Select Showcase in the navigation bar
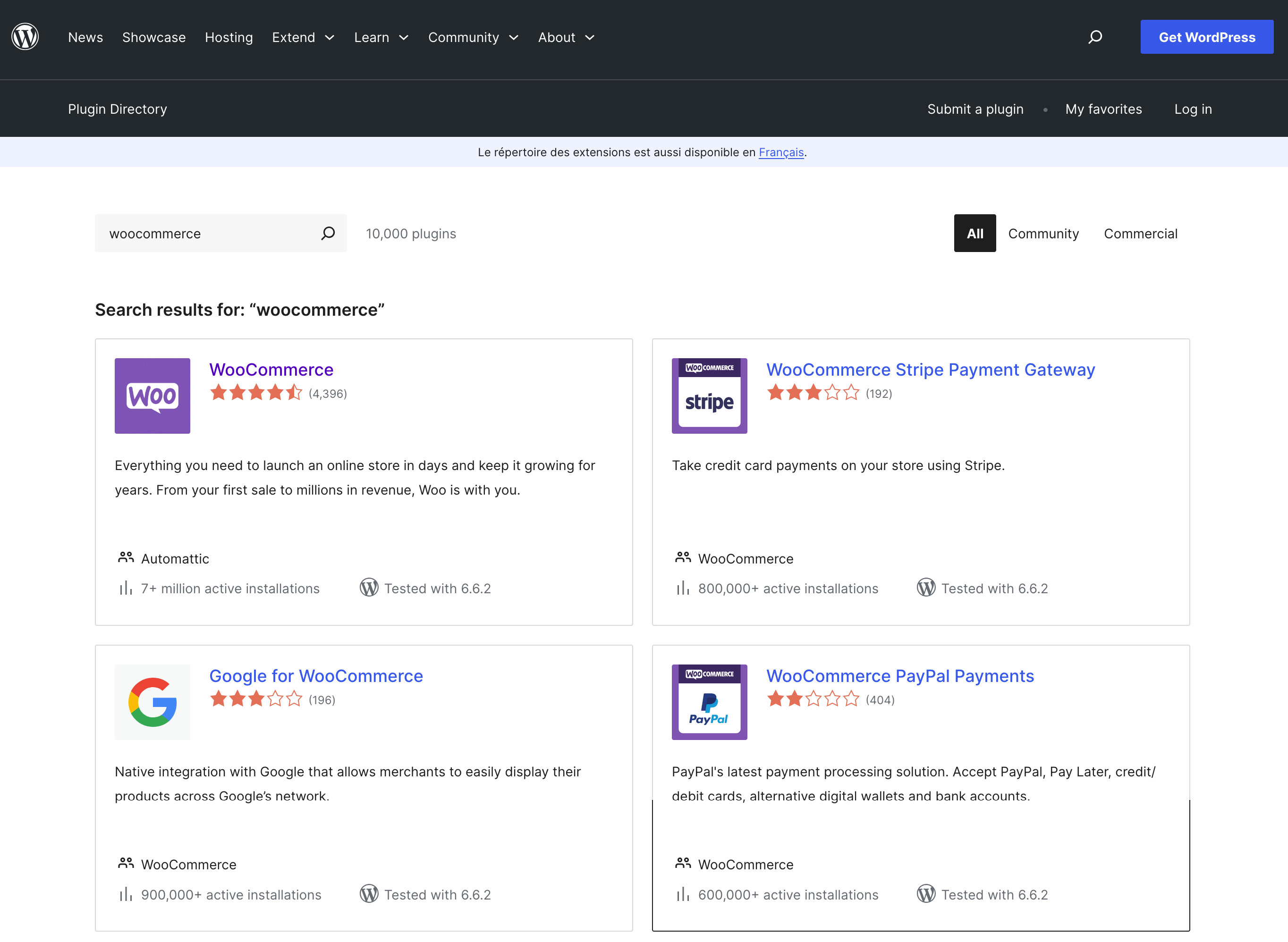The height and width of the screenshot is (942, 1288). 154,37
